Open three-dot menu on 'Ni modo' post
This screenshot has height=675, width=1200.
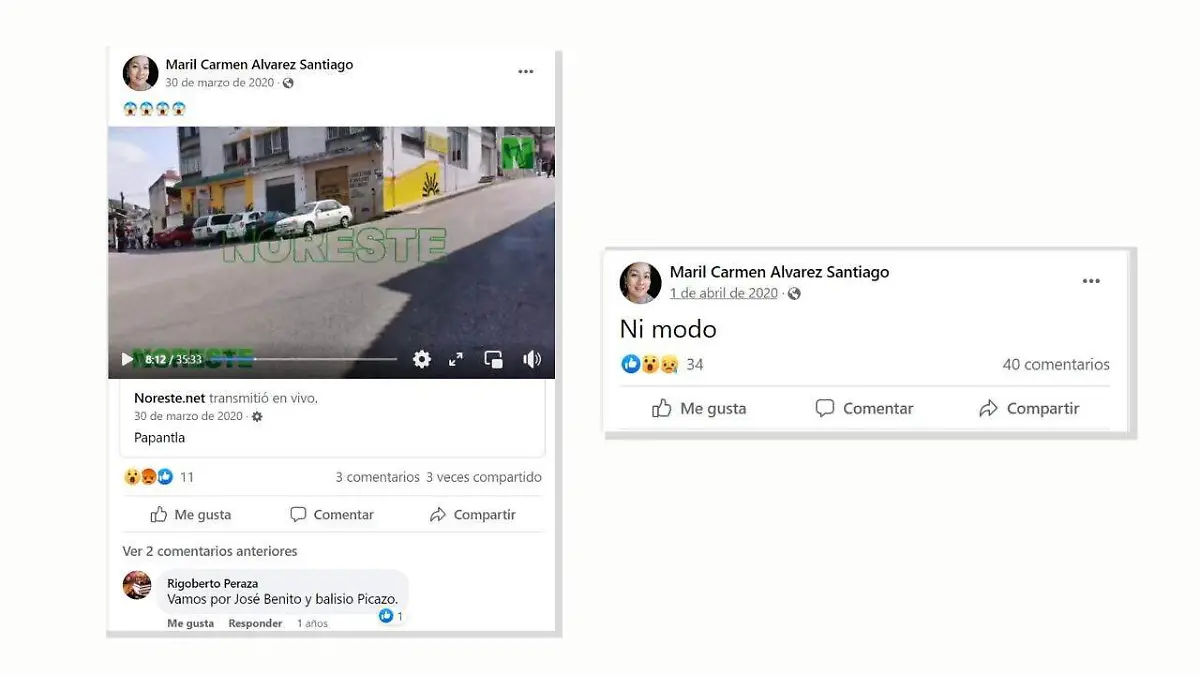coord(1091,282)
